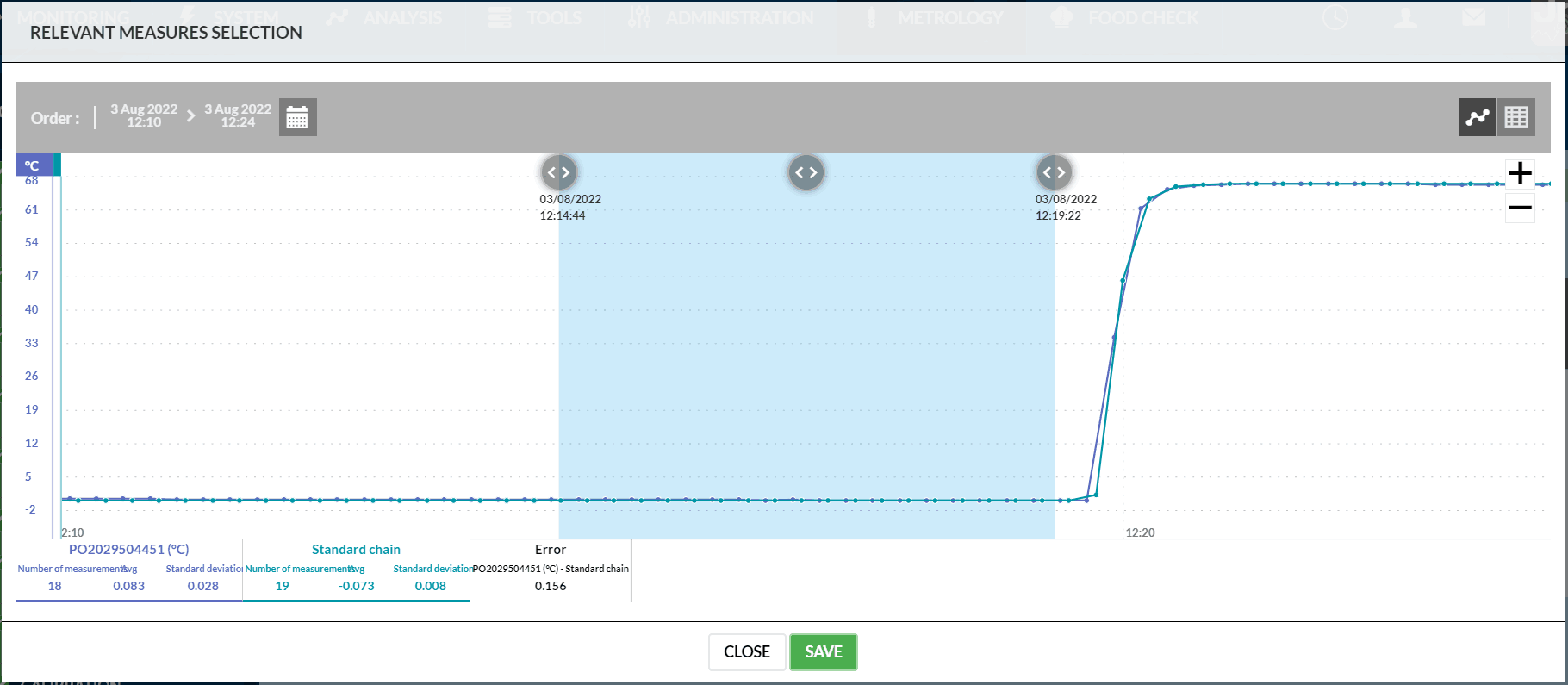Grab the right selection handle at 12:19:22
This screenshot has width=1568, height=685.
(1054, 172)
